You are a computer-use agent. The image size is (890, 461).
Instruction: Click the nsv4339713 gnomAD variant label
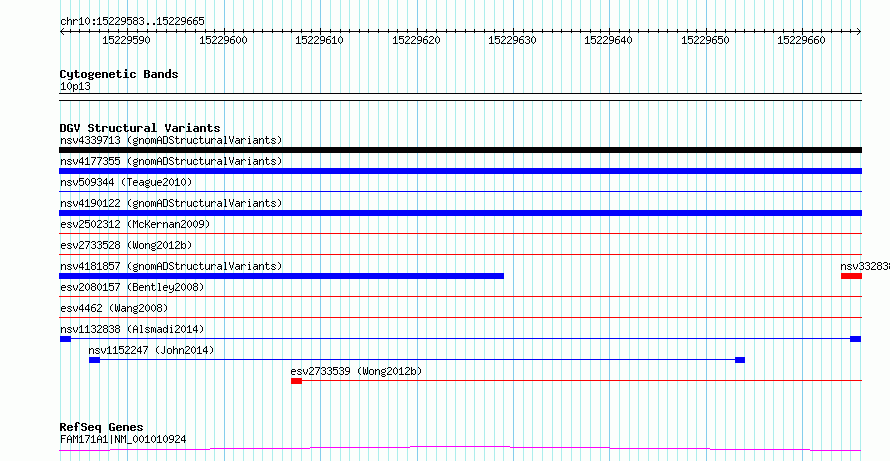(x=171, y=140)
